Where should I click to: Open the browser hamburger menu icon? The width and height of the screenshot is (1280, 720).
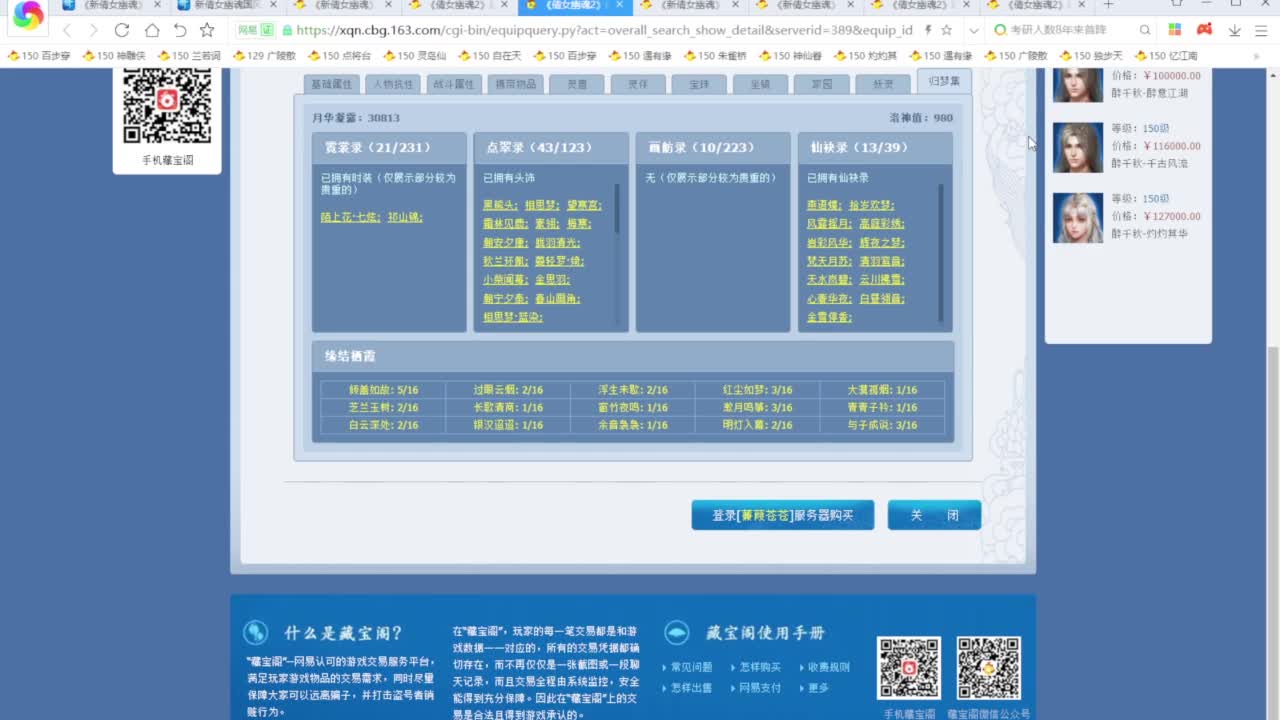(1262, 30)
